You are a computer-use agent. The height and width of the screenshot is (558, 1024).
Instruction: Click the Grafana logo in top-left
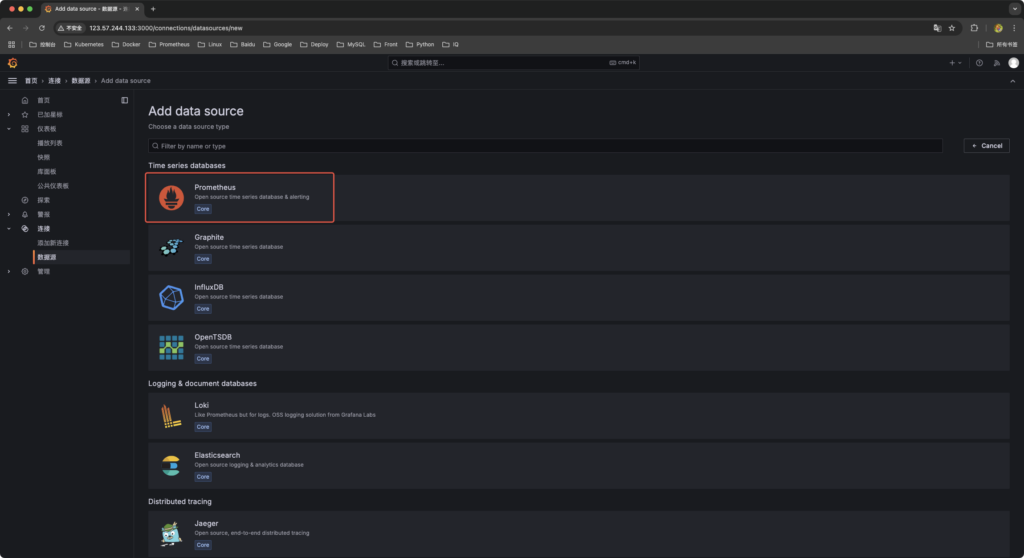[12, 63]
